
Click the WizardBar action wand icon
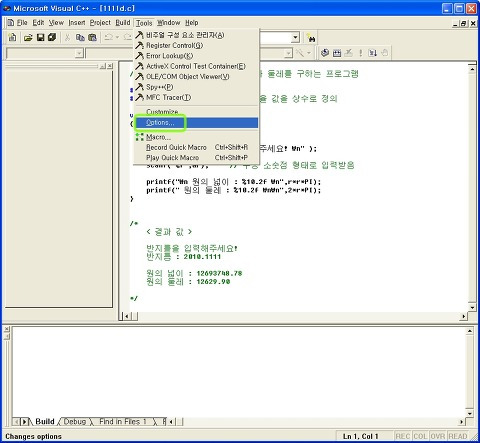[x=300, y=53]
